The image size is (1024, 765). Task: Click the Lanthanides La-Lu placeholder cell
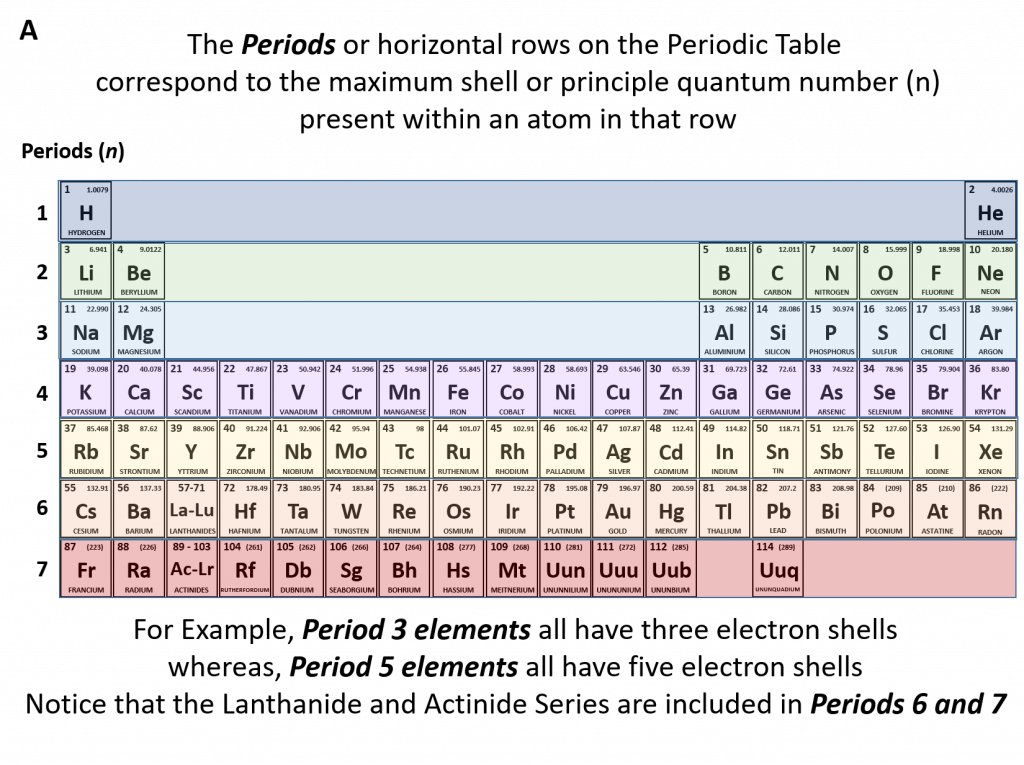tap(191, 510)
